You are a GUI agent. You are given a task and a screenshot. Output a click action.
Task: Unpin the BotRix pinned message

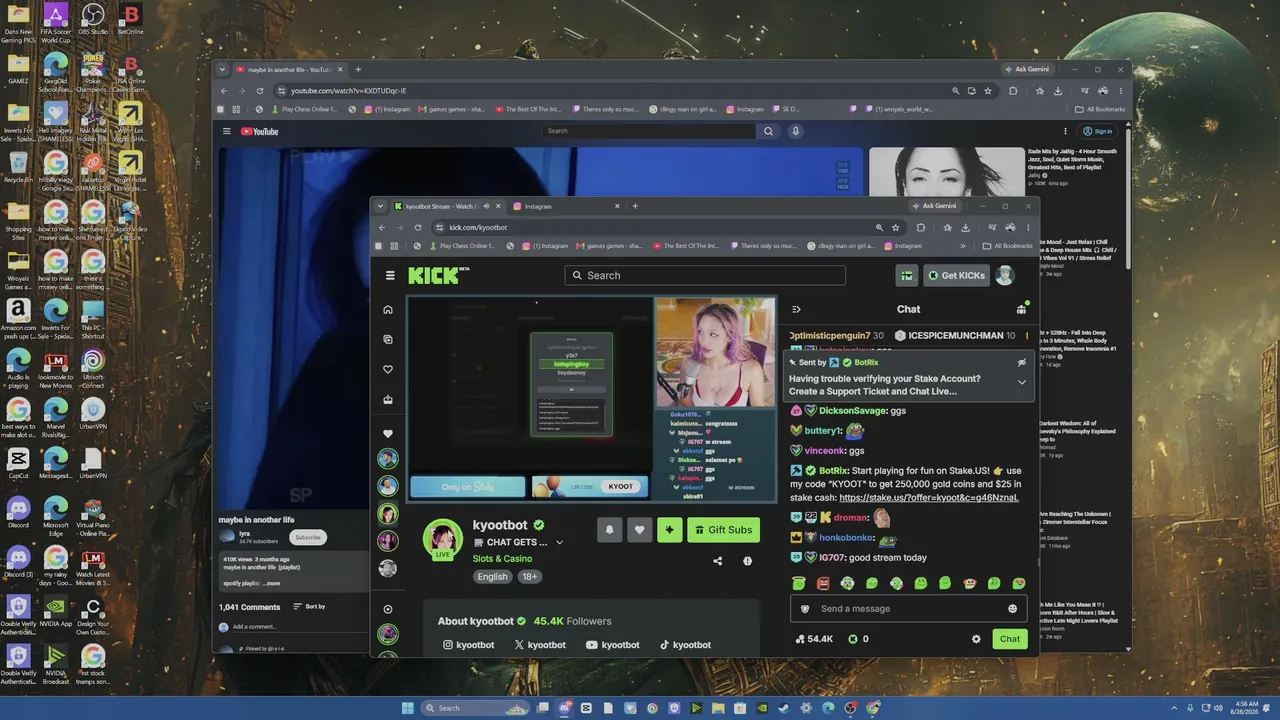(1021, 362)
